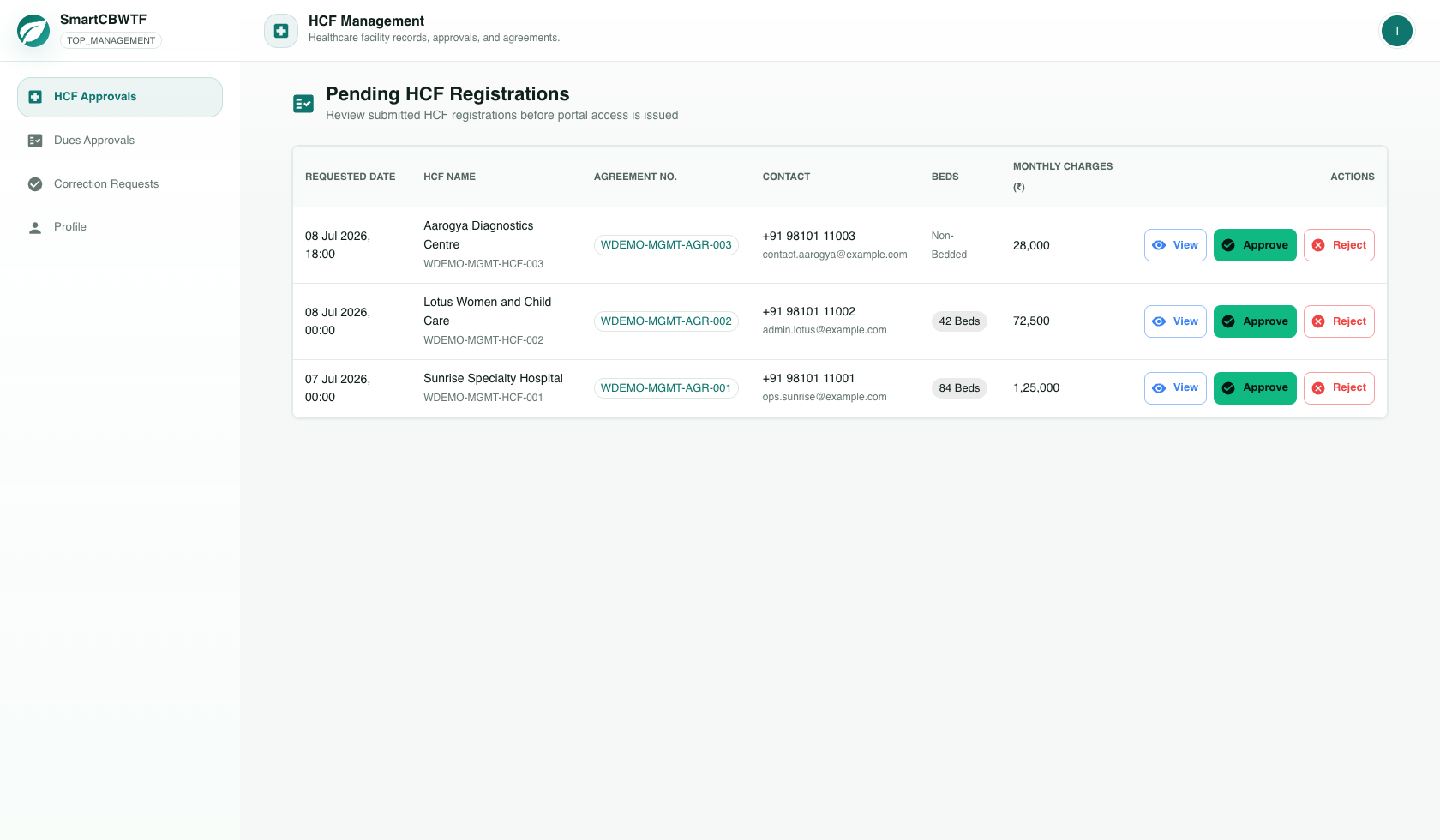
Task: Approve Sunrise Specialty Hospital registration
Action: 1255,388
